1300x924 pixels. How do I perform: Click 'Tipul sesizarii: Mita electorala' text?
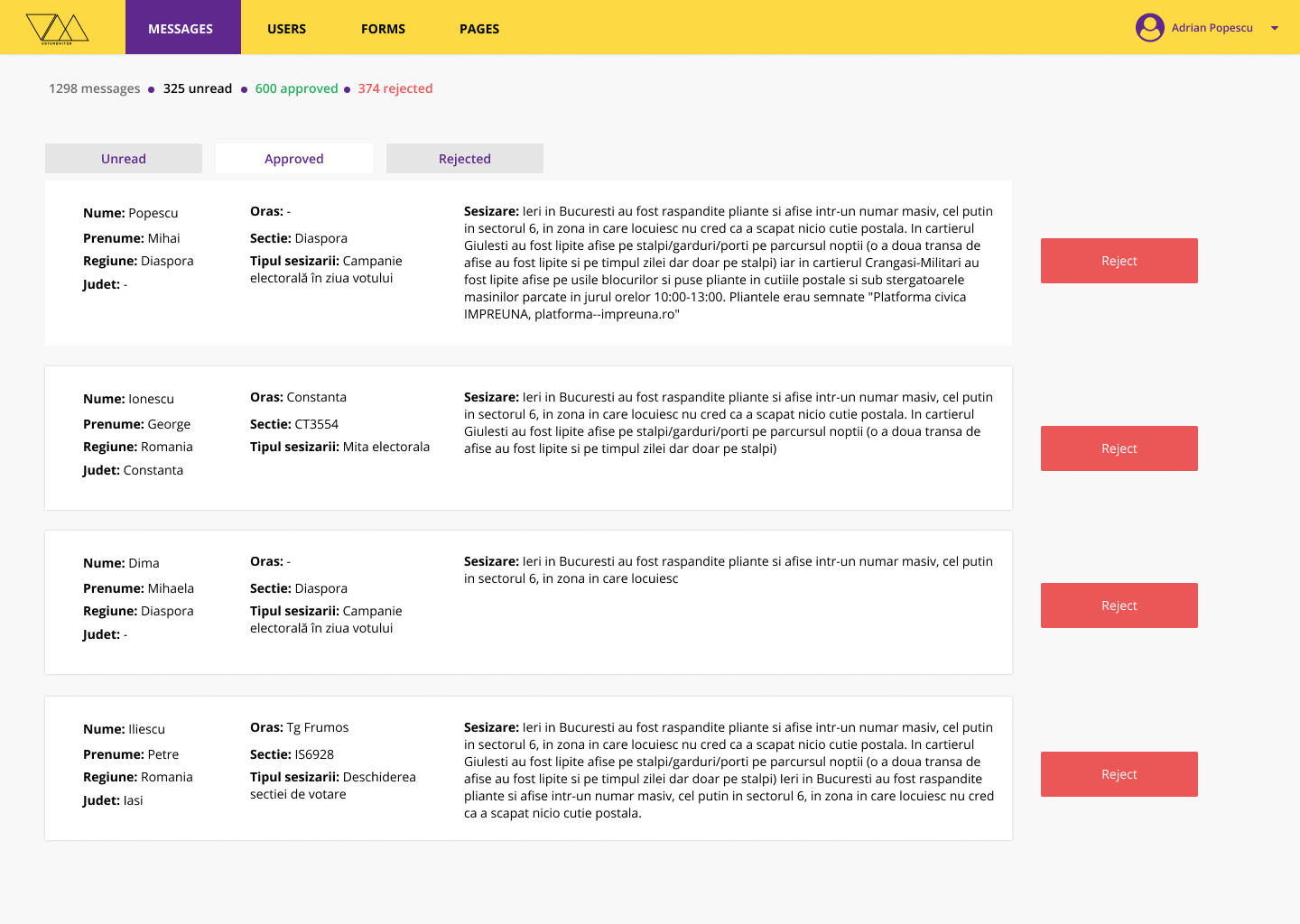click(340, 447)
